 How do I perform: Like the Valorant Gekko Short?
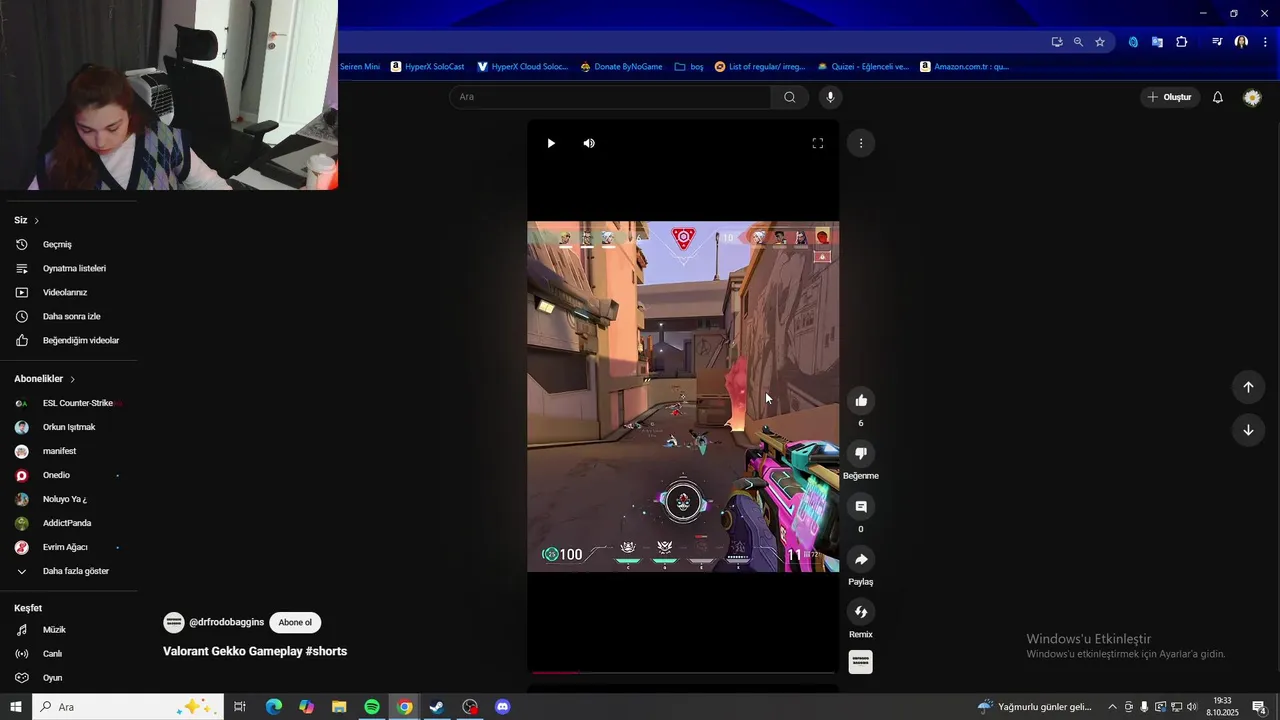pyautogui.click(x=861, y=401)
